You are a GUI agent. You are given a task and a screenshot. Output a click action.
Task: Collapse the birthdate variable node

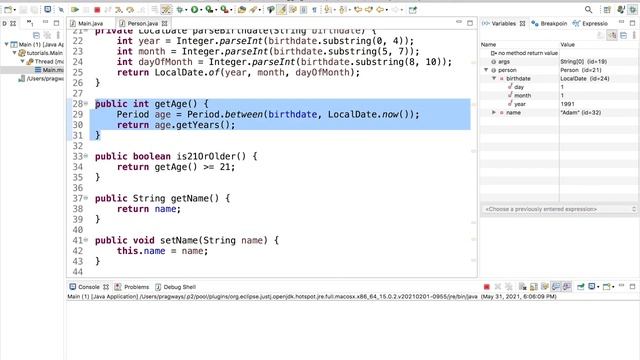494,78
